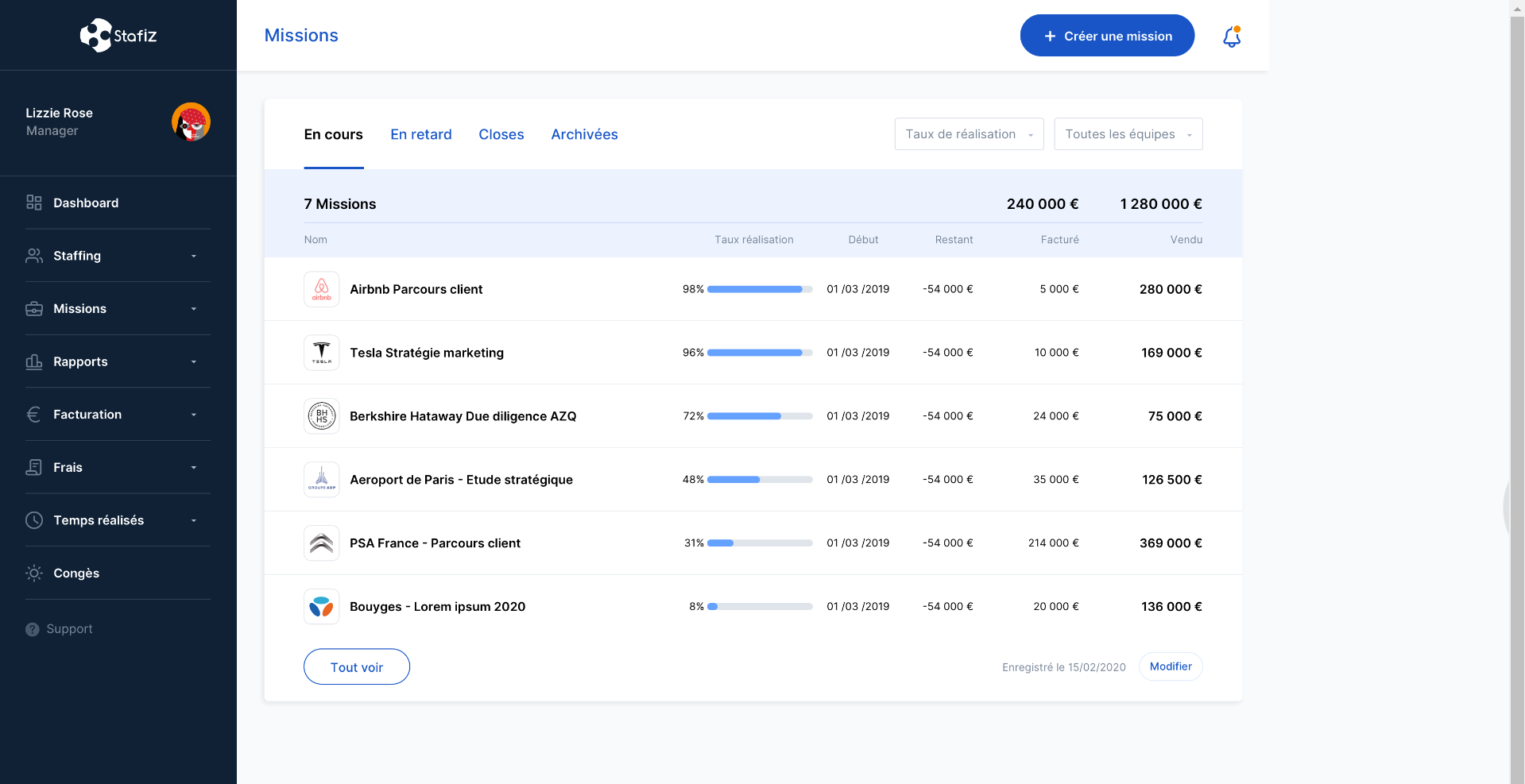Viewport: 1525px width, 784px height.
Task: Click the Modifier button
Action: (x=1171, y=666)
